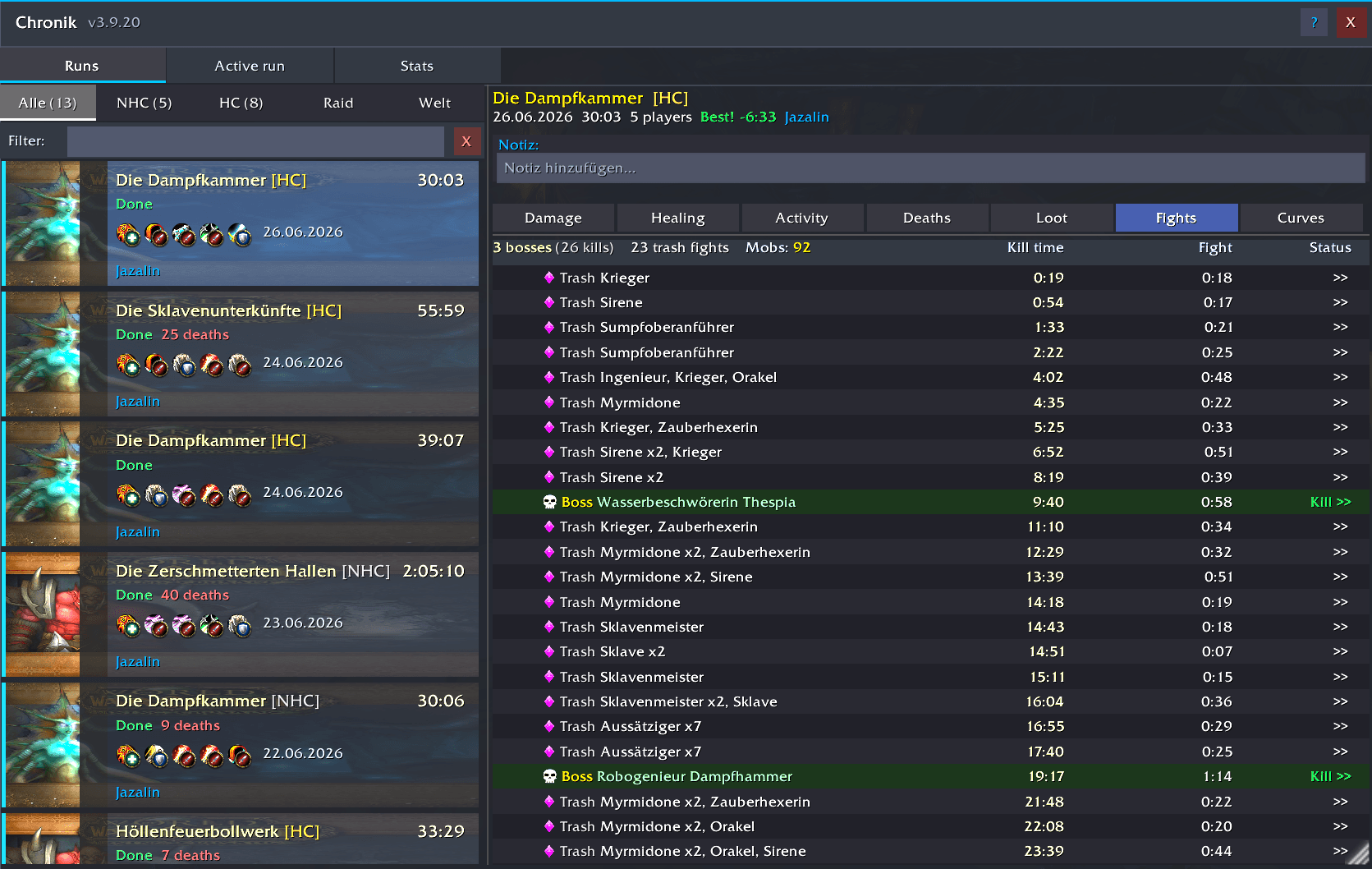Open help with the question mark button

pos(1314,22)
